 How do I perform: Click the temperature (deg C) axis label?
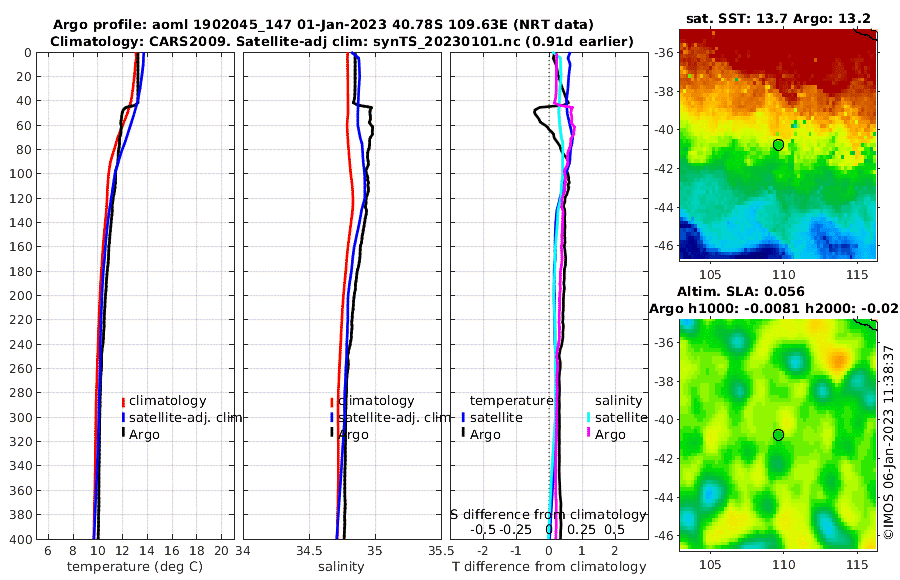(135, 567)
